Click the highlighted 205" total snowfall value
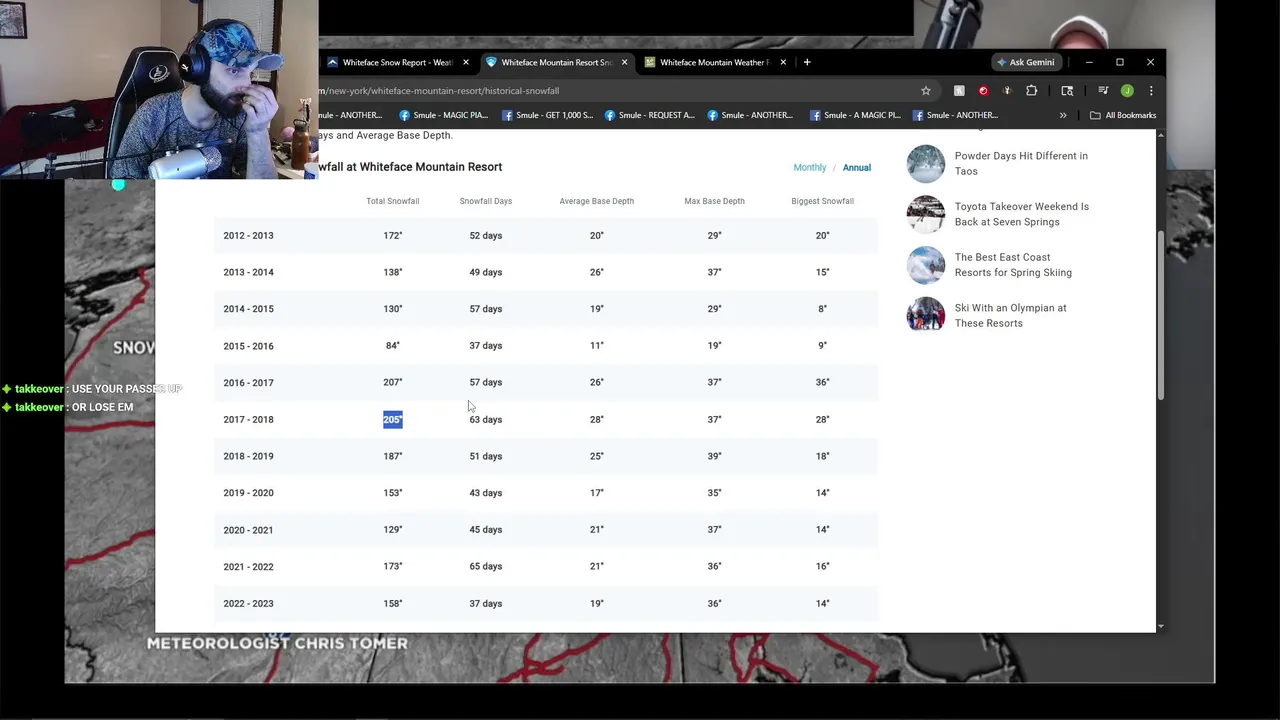The width and height of the screenshot is (1280, 720). (392, 419)
